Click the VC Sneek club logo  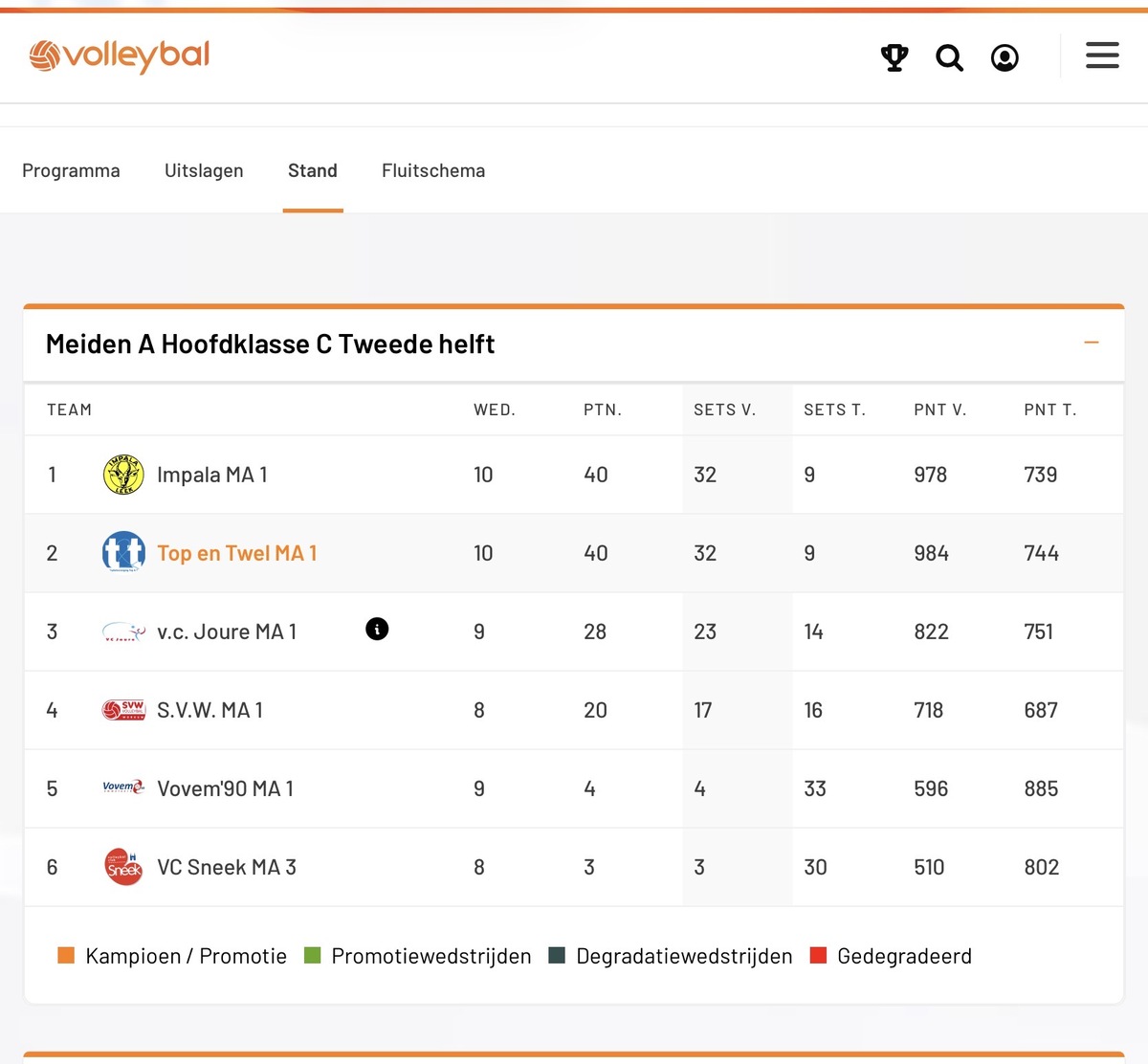tap(123, 867)
